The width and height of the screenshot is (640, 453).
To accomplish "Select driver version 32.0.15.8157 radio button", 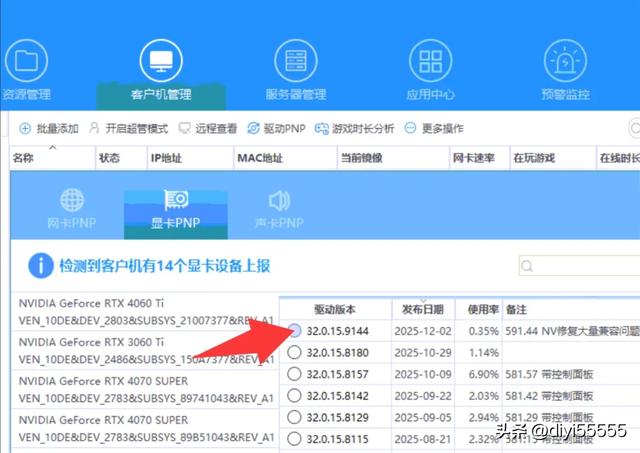I will click(294, 374).
